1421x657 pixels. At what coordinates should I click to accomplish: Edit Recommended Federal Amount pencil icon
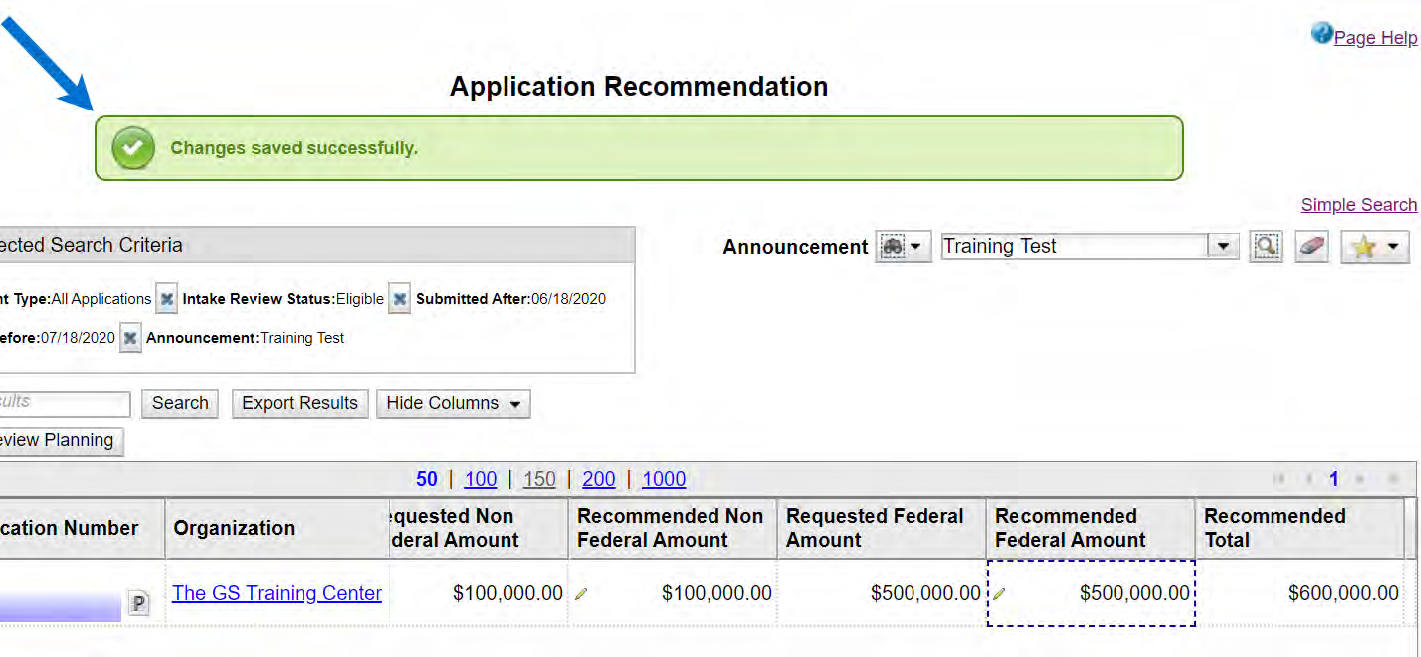tap(998, 594)
